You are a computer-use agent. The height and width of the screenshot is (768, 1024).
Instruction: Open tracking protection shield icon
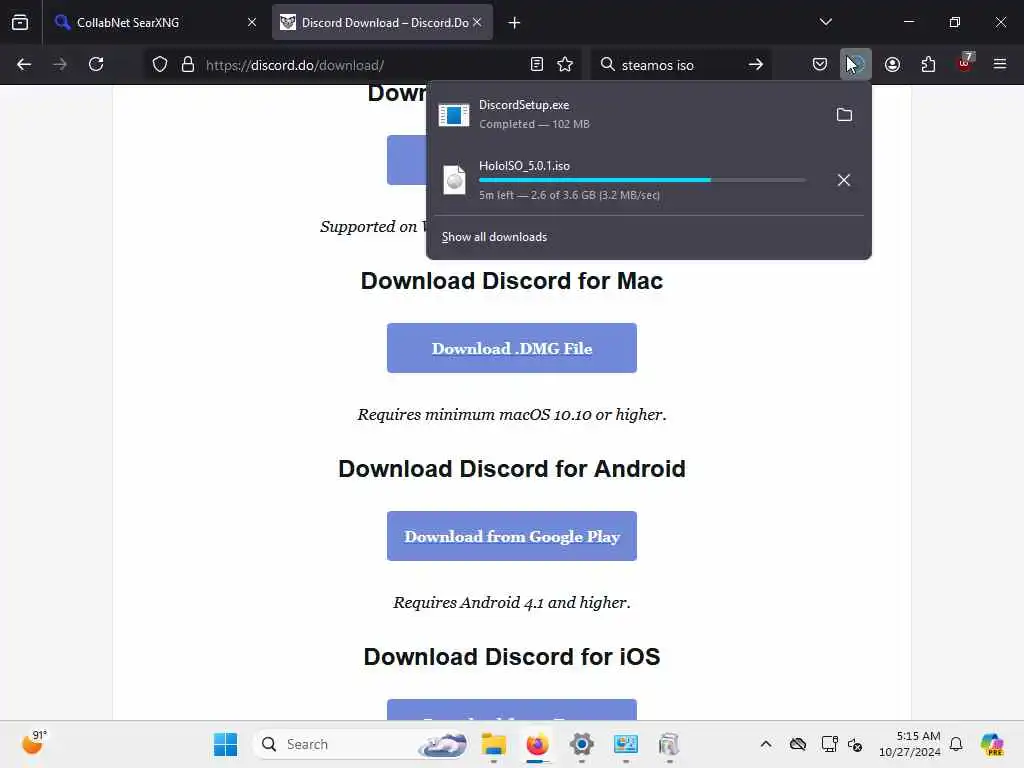point(160,65)
